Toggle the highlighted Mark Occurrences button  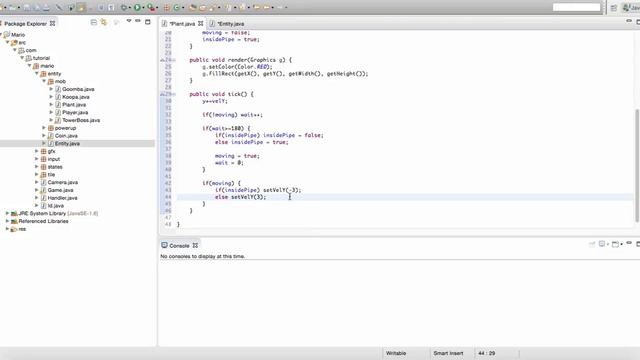tap(81, 7)
